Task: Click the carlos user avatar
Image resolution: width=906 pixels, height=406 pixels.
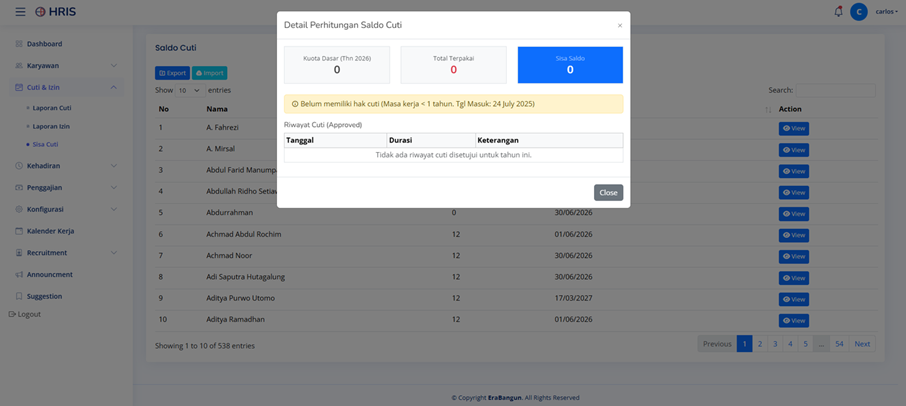Action: point(859,12)
